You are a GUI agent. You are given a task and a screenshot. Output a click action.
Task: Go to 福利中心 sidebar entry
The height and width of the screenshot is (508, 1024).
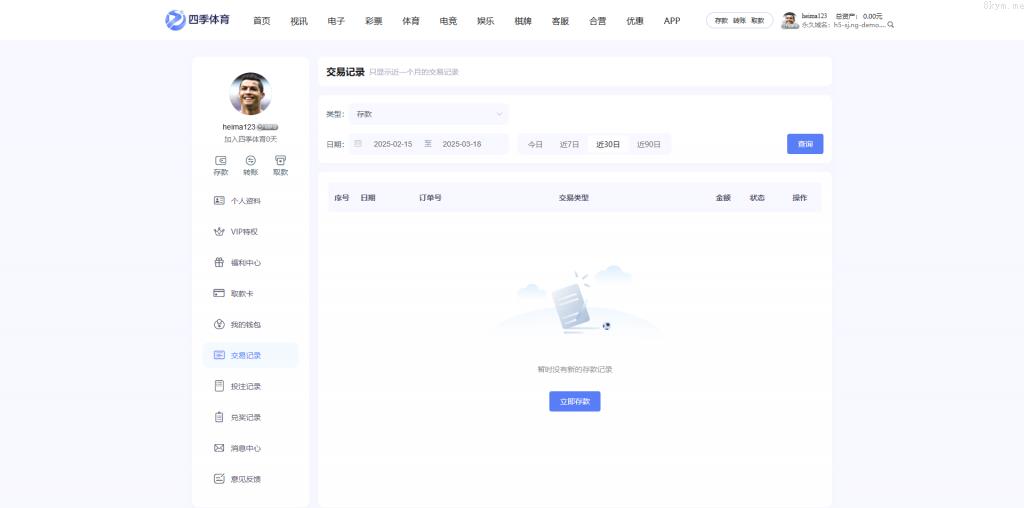pyautogui.click(x=245, y=263)
